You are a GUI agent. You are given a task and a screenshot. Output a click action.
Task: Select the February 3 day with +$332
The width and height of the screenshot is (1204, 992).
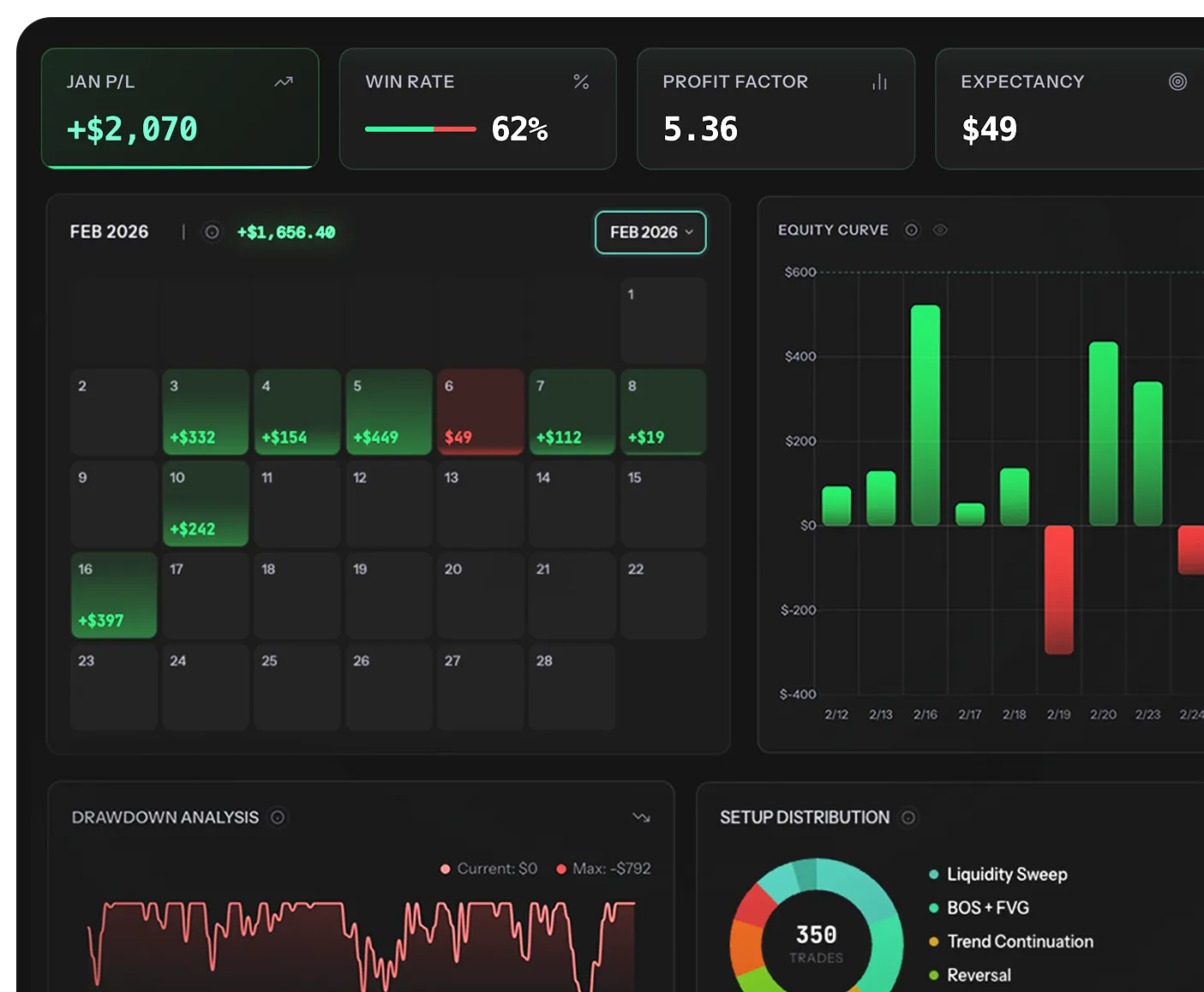tap(206, 412)
